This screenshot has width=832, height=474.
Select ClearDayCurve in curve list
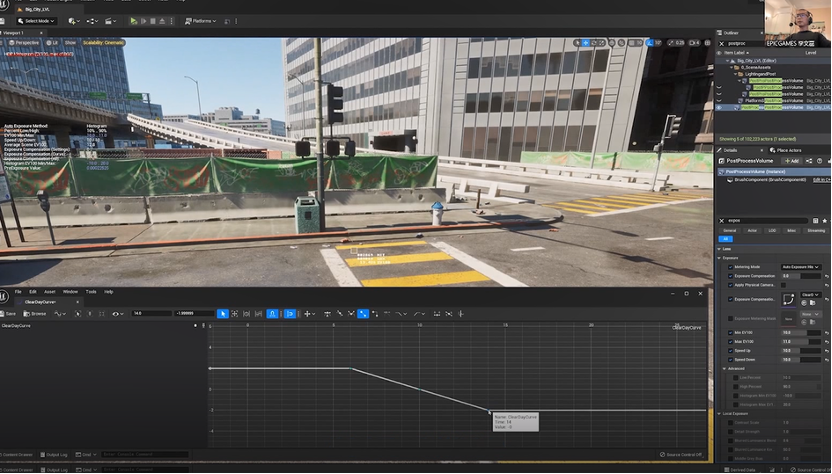click(x=16, y=326)
